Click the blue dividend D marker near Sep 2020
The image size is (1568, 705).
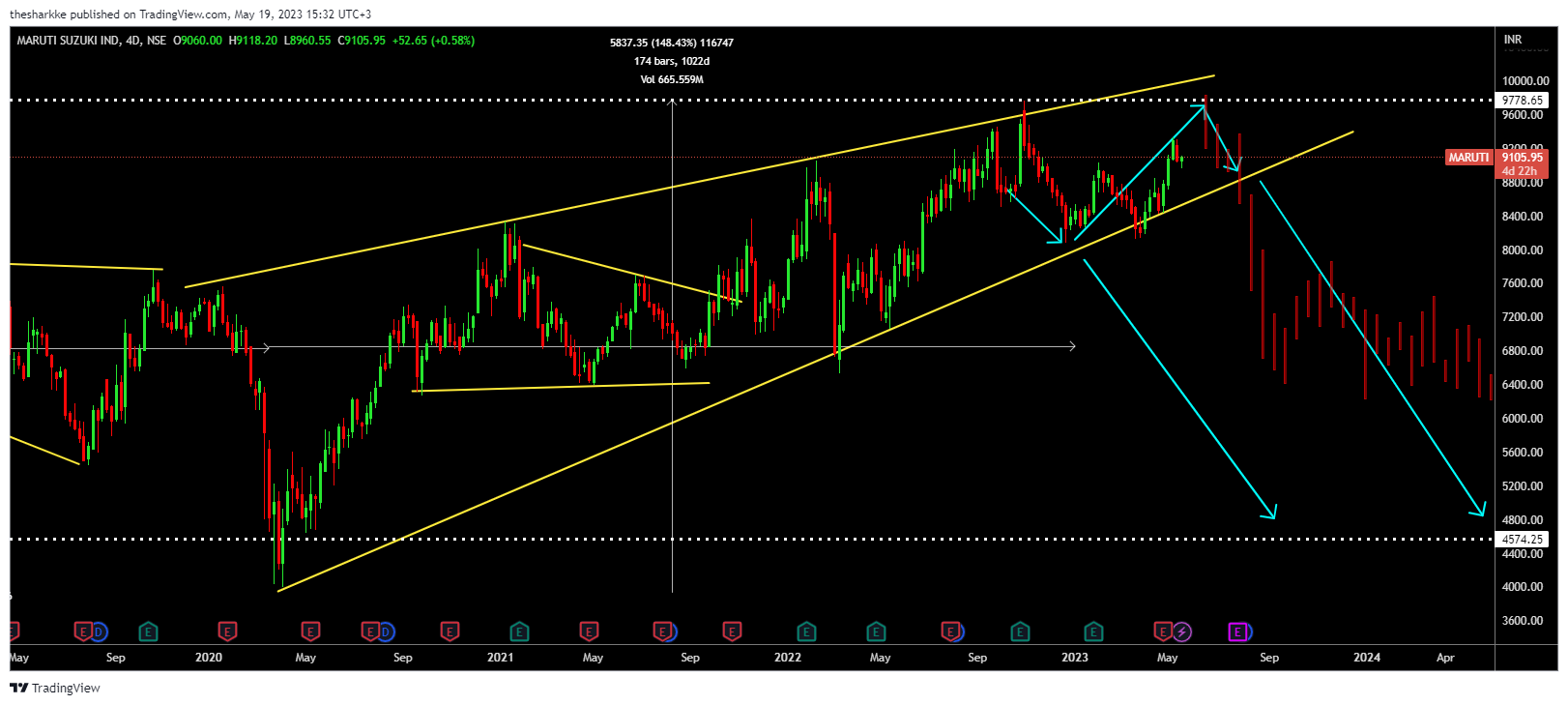(x=385, y=632)
